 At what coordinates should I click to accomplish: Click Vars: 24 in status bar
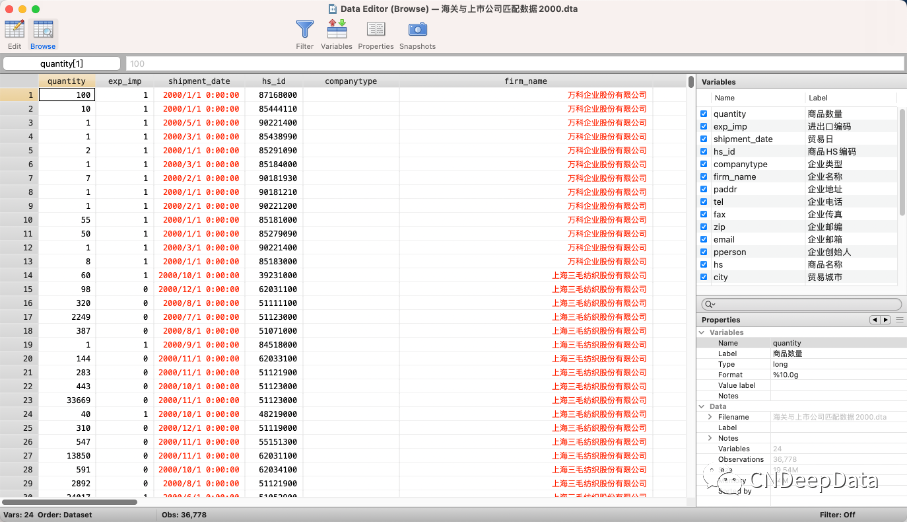pyautogui.click(x=18, y=514)
